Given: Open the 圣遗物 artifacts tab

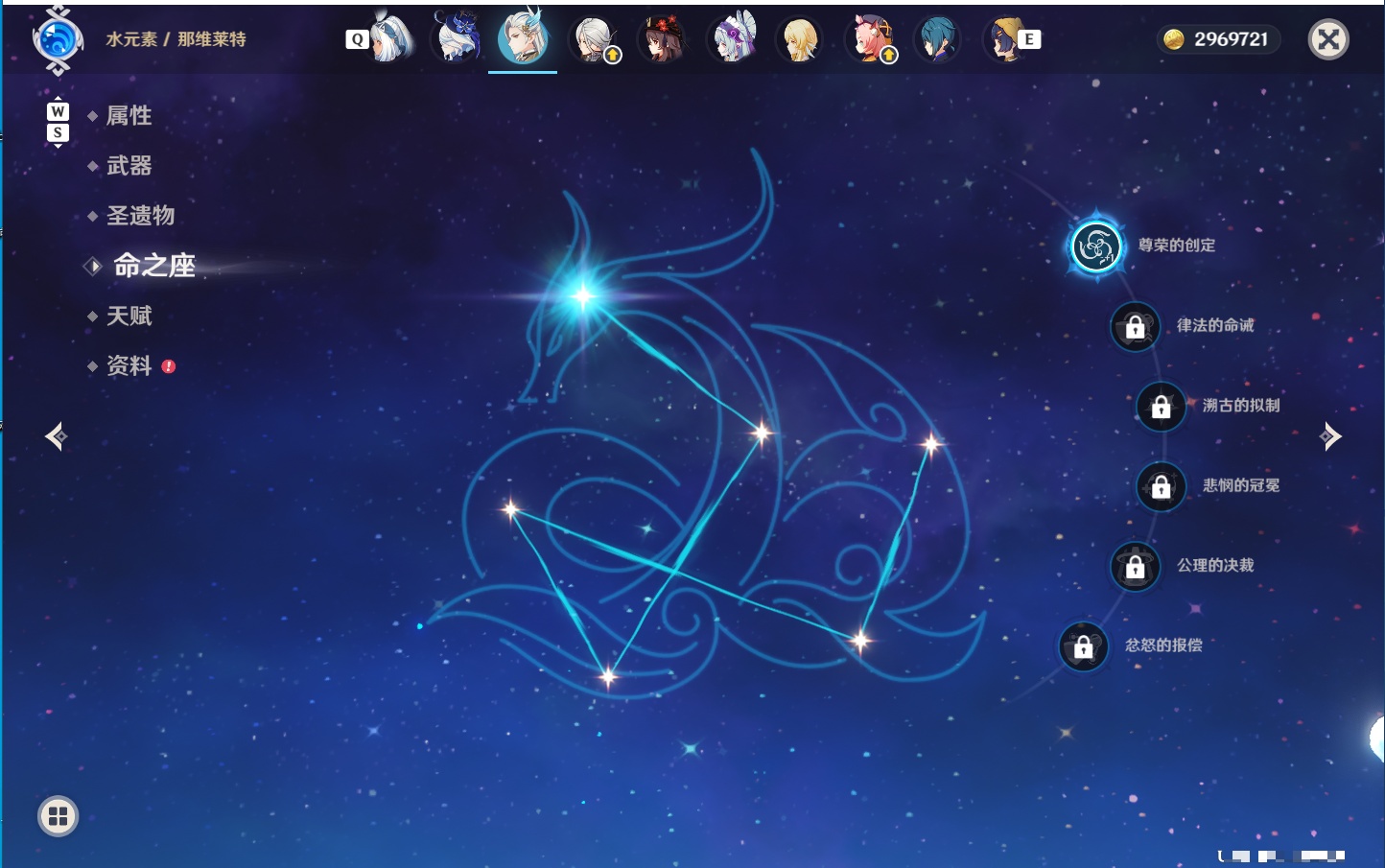Looking at the screenshot, I should tap(140, 216).
